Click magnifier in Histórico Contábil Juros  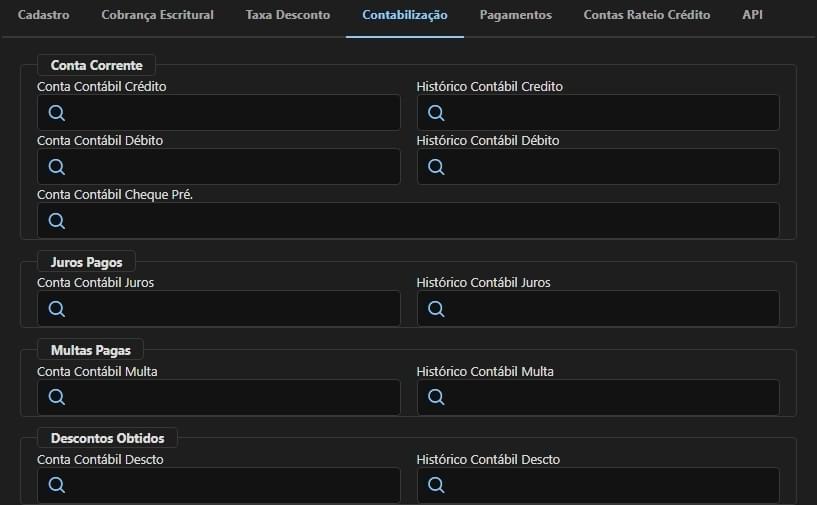[436, 309]
